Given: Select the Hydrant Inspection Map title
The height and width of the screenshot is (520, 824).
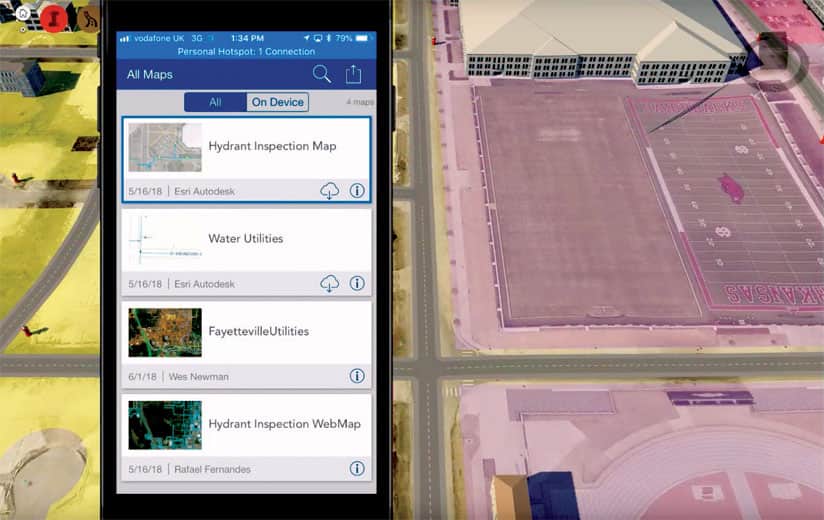Looking at the screenshot, I should pyautogui.click(x=272, y=146).
